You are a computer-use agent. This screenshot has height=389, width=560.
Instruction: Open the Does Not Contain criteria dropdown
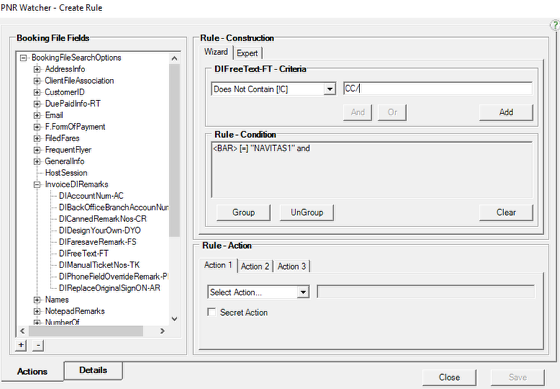330,89
